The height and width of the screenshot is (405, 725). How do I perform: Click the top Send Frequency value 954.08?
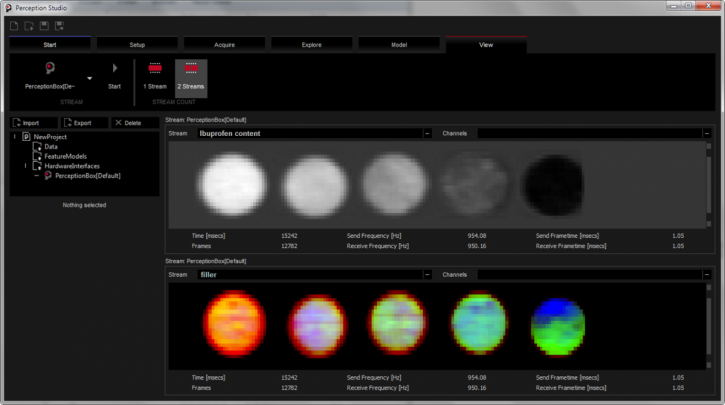coord(477,236)
